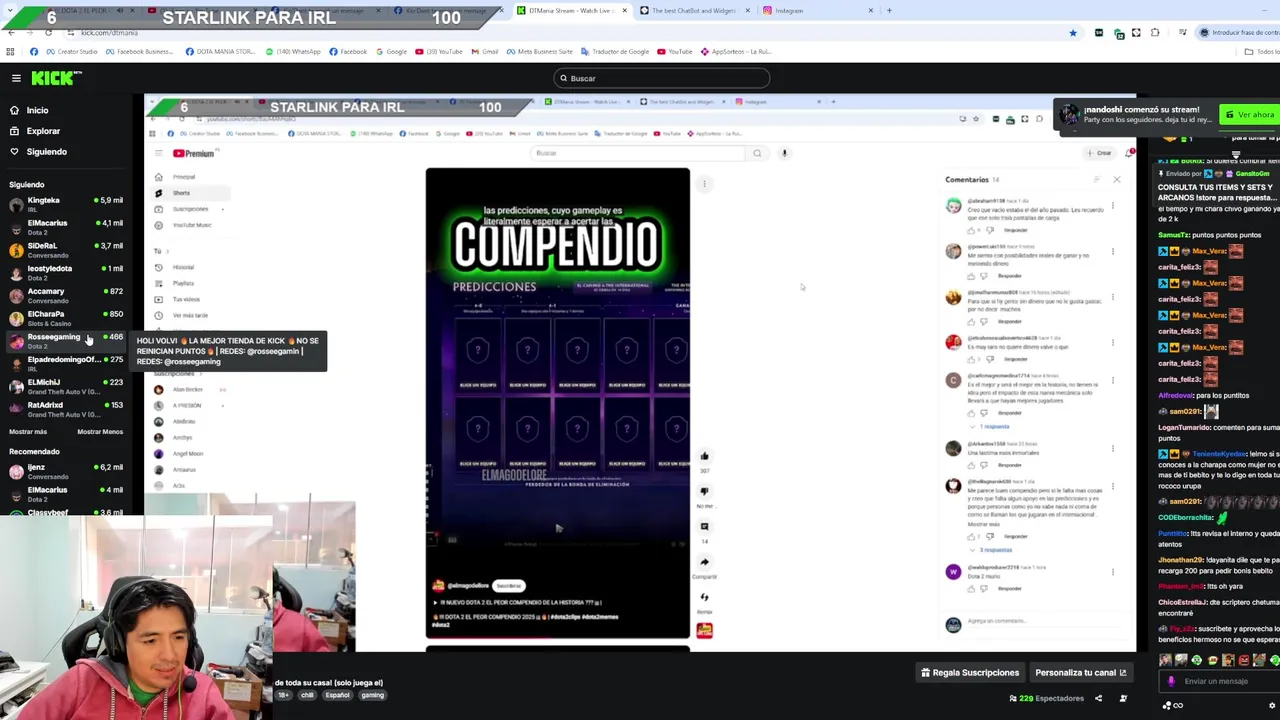The width and height of the screenshot is (1280, 720).
Task: Click browser back arrow
Action: coord(10,33)
